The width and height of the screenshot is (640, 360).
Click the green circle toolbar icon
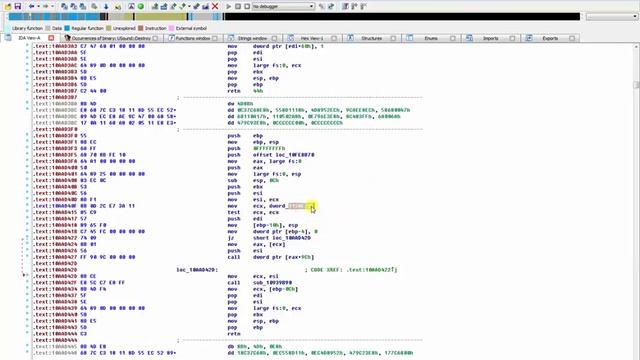tap(140, 6)
